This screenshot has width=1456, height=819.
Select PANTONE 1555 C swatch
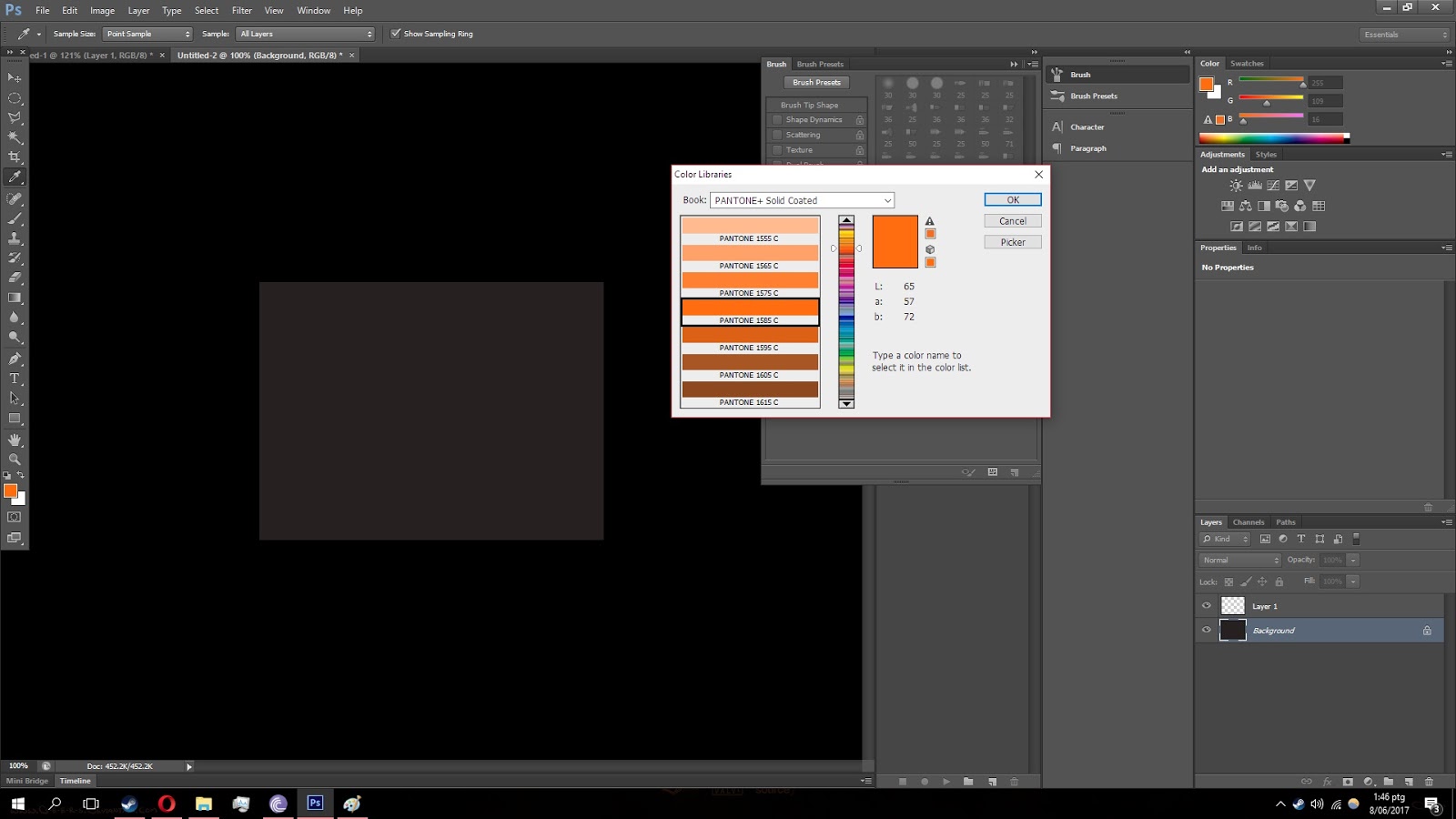[x=750, y=230]
